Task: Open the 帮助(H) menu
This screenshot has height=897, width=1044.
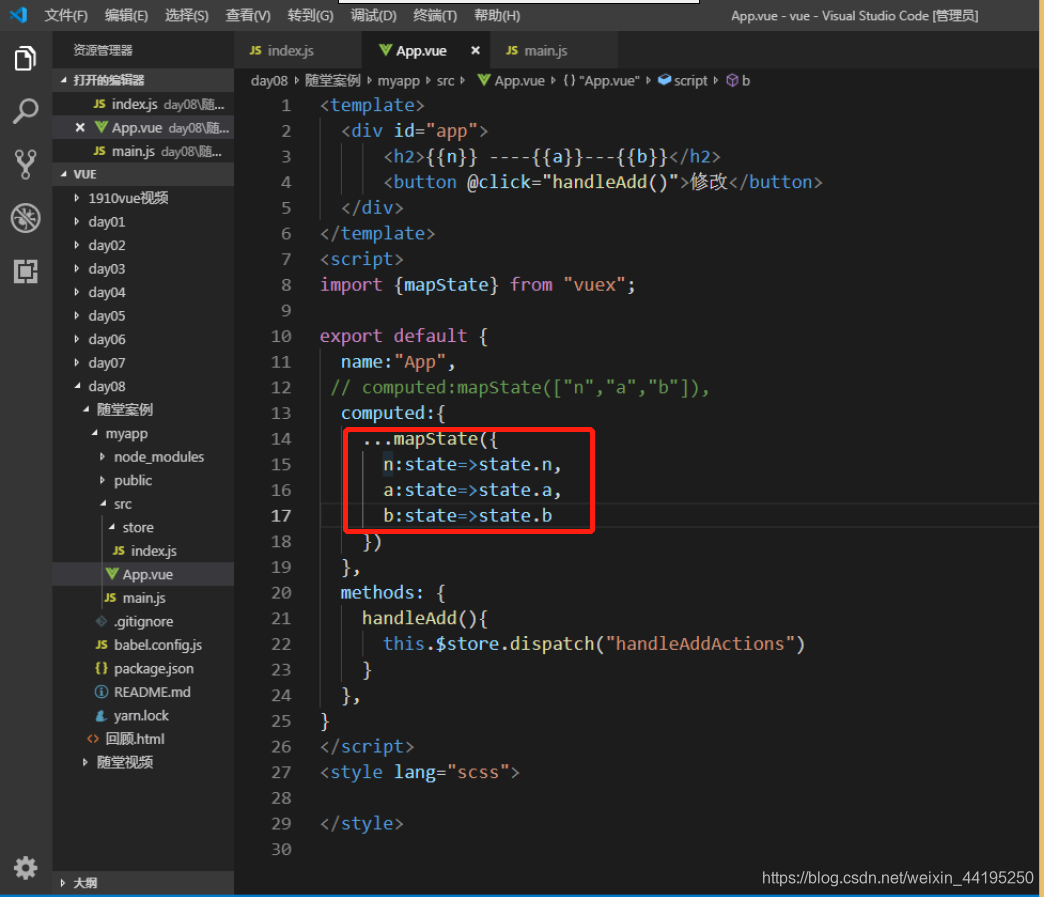Action: 497,15
